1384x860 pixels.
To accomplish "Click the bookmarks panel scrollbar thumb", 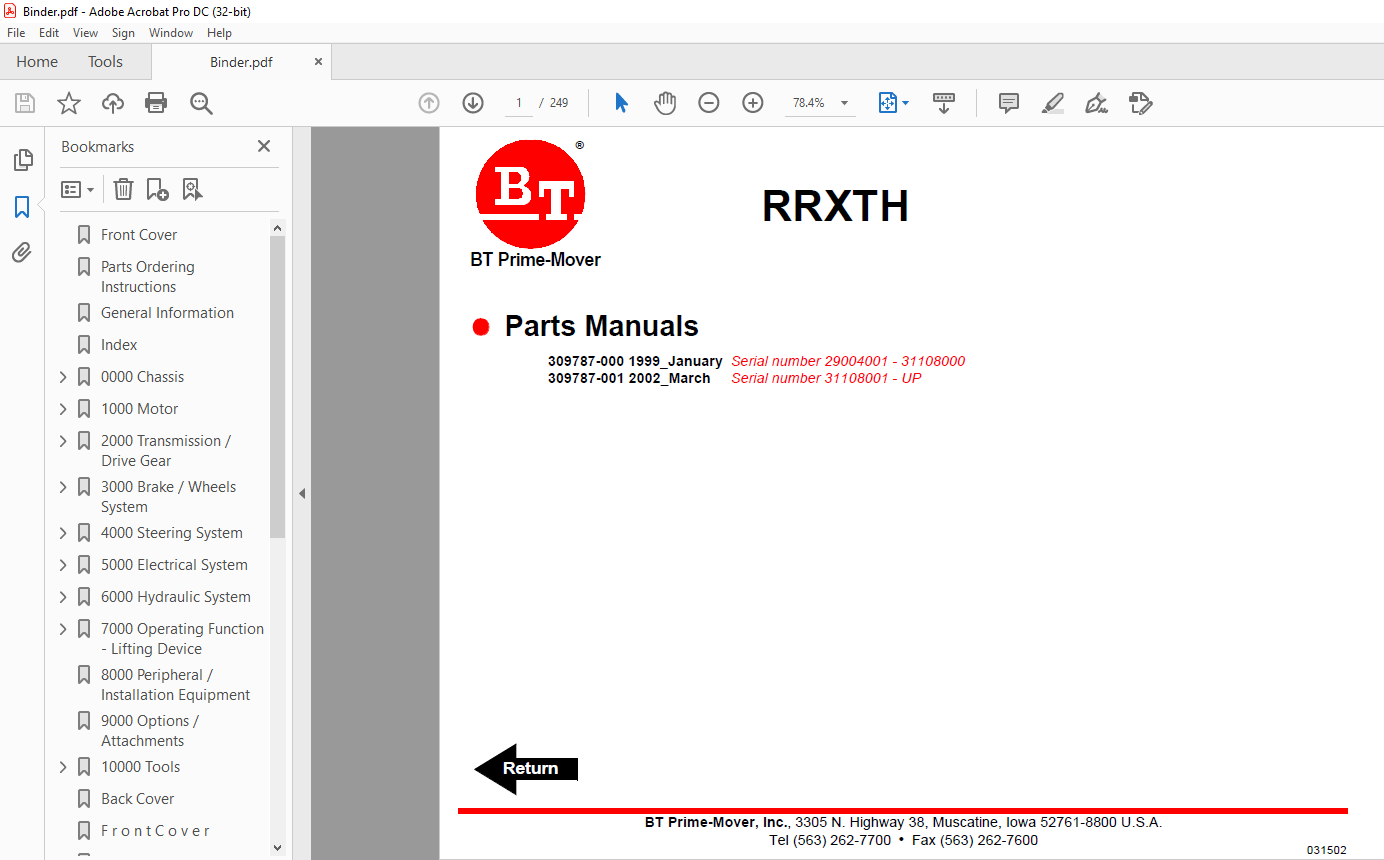I will pos(277,387).
